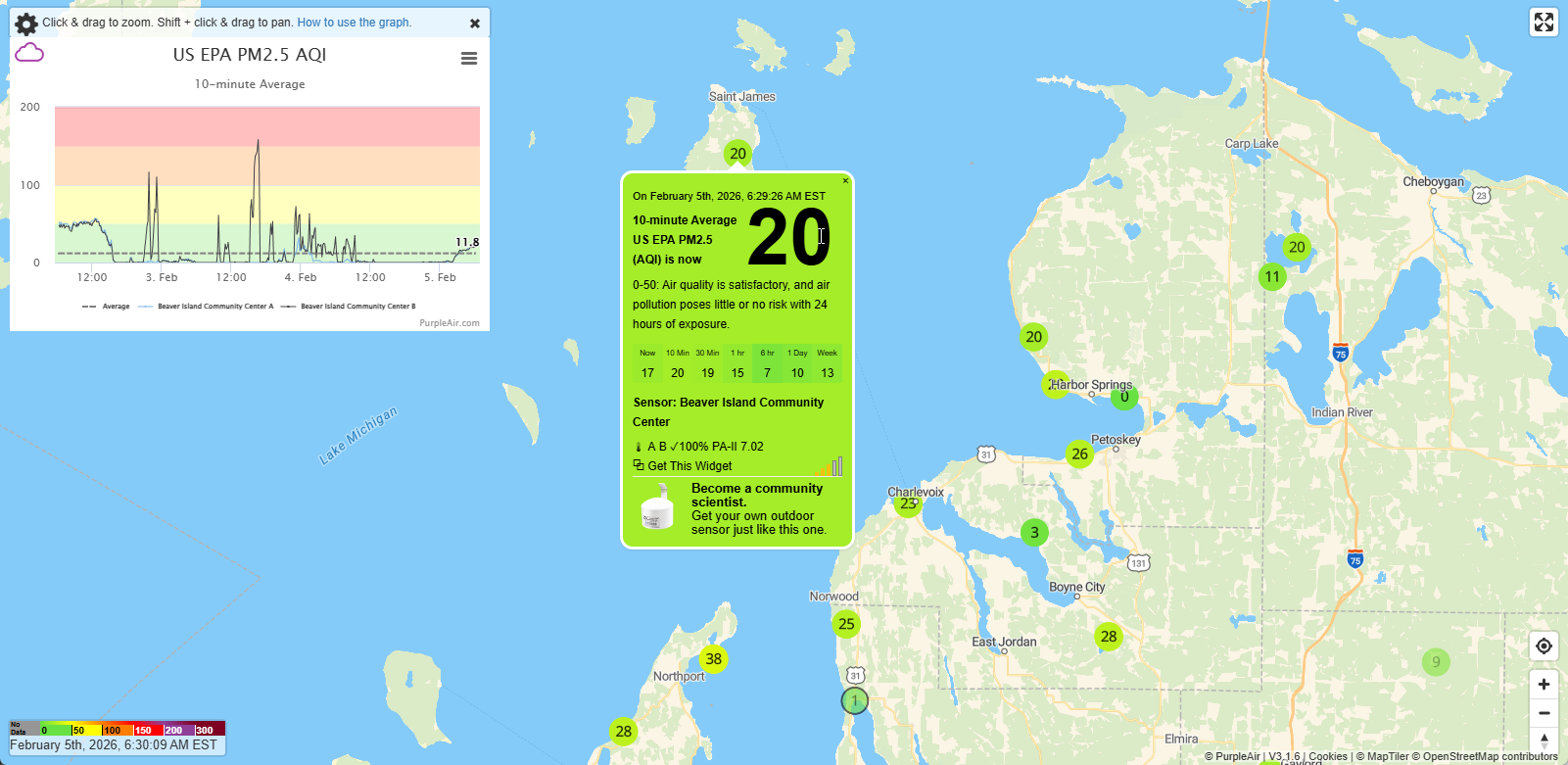Click the purple cloud weather icon
Image resolution: width=1568 pixels, height=765 pixels.
coord(29,53)
